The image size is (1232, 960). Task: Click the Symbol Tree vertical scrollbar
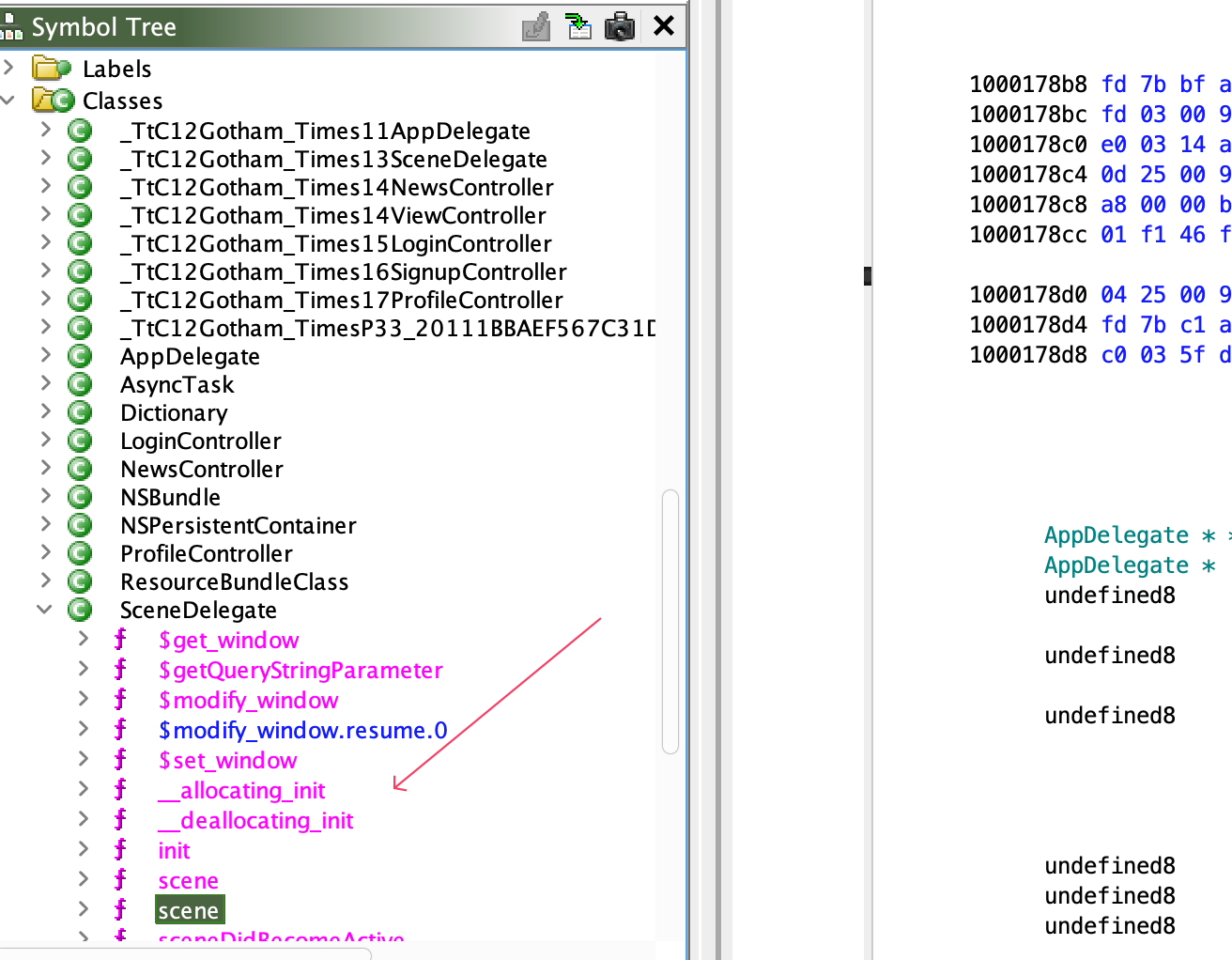tap(670, 622)
